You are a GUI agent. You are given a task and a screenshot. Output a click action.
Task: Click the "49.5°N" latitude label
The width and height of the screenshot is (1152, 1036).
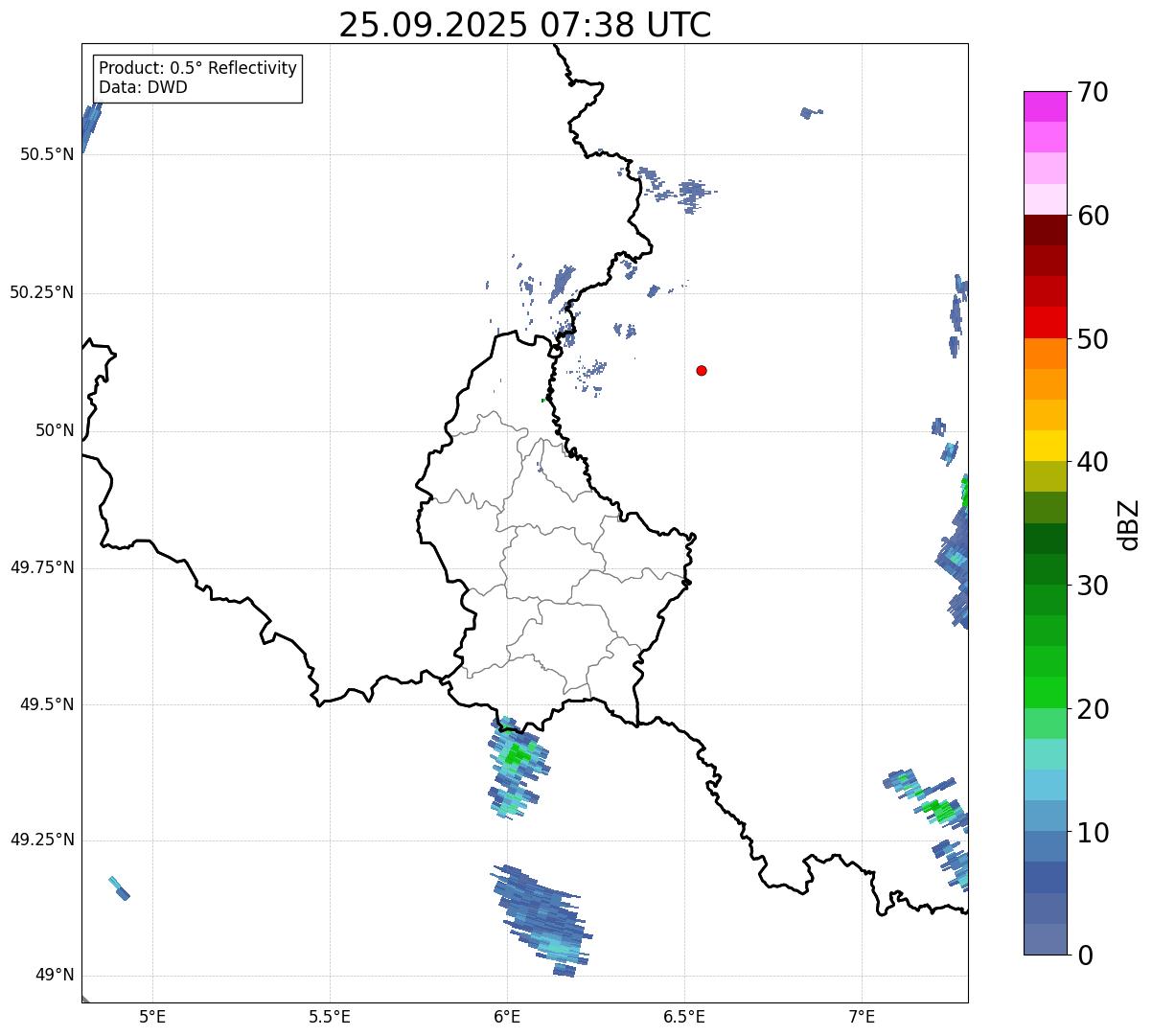(47, 704)
